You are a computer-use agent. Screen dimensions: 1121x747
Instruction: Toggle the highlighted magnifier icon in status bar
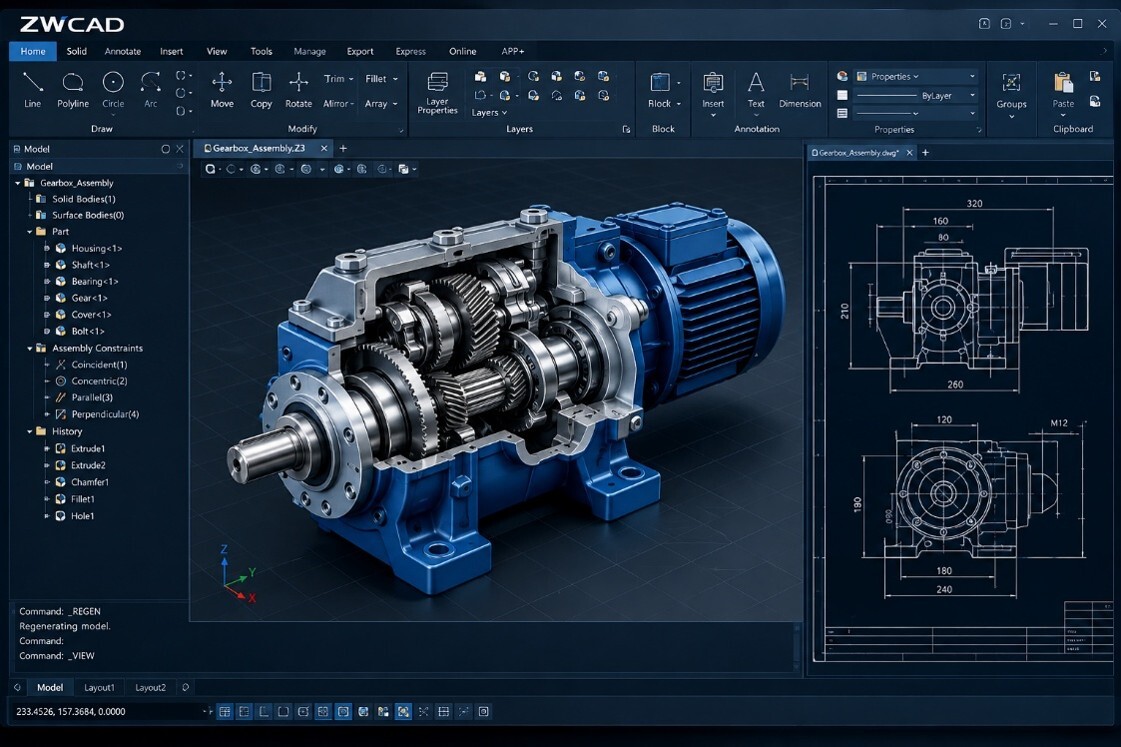click(403, 711)
